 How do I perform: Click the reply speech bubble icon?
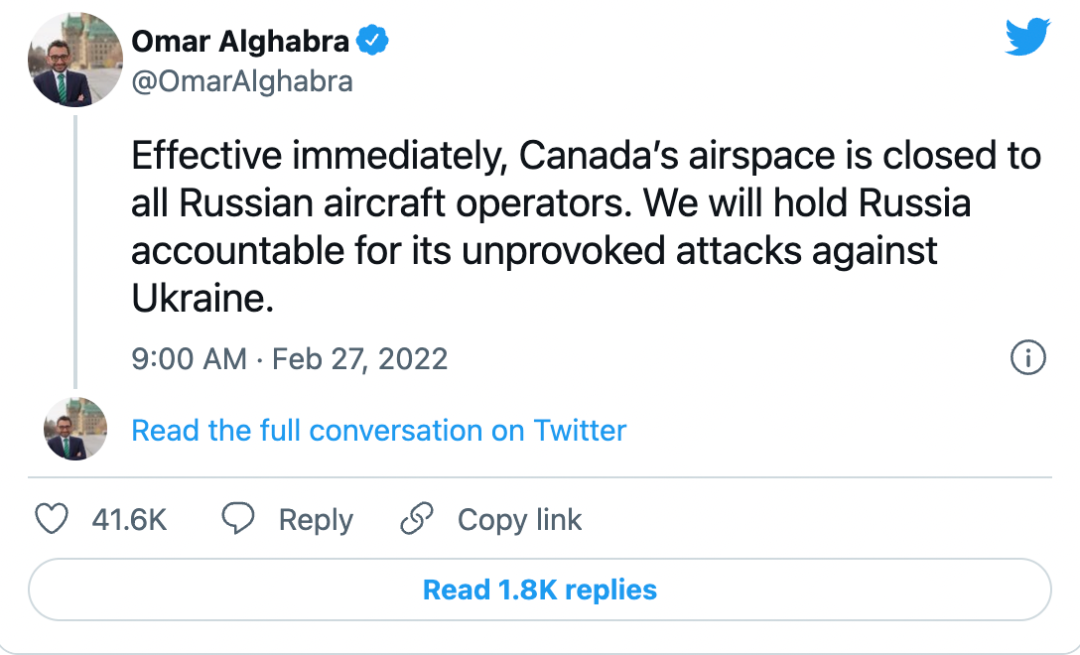tap(238, 519)
